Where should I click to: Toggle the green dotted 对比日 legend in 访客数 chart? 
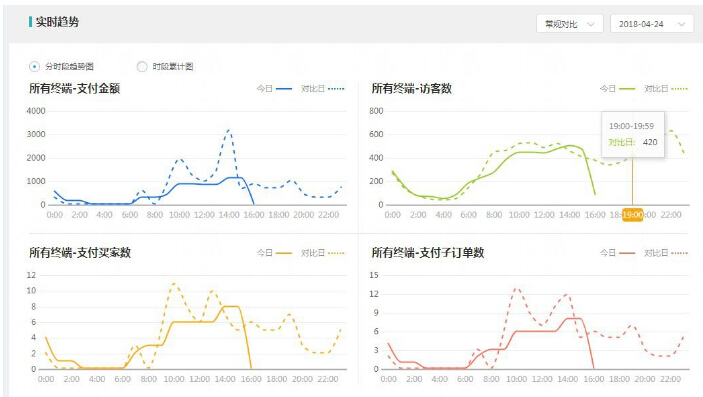666,89
